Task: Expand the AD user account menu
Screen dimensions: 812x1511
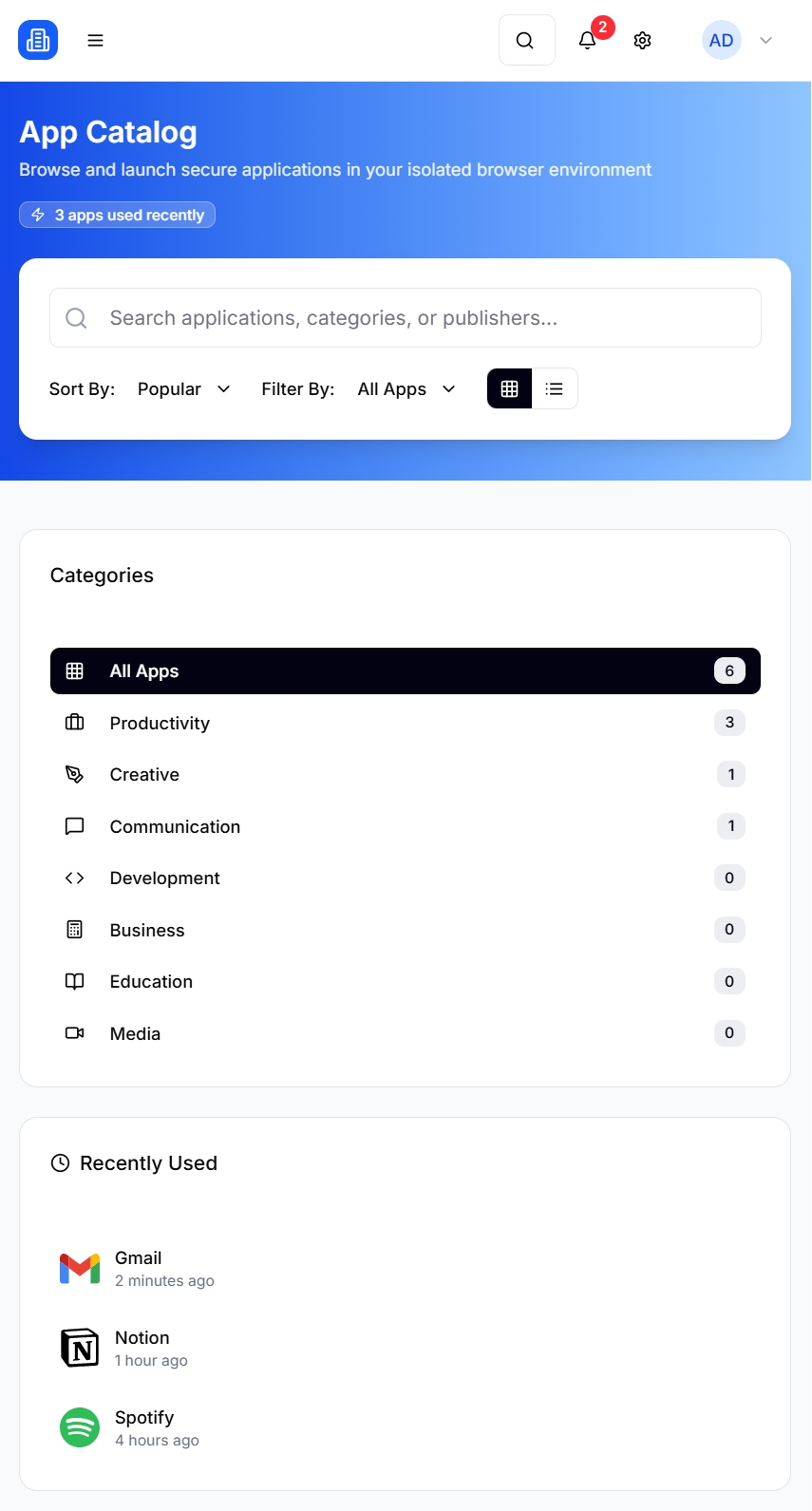Action: [x=739, y=40]
